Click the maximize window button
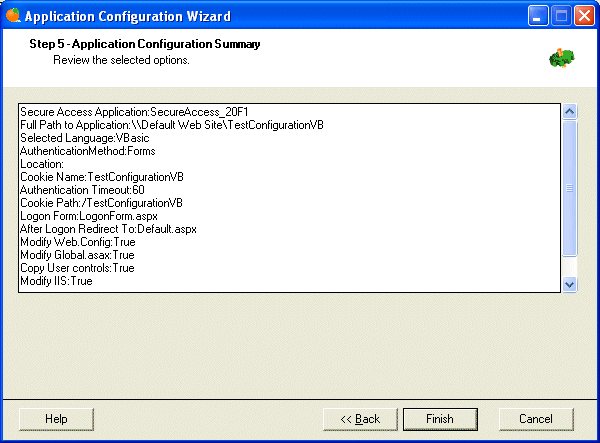 point(561,16)
